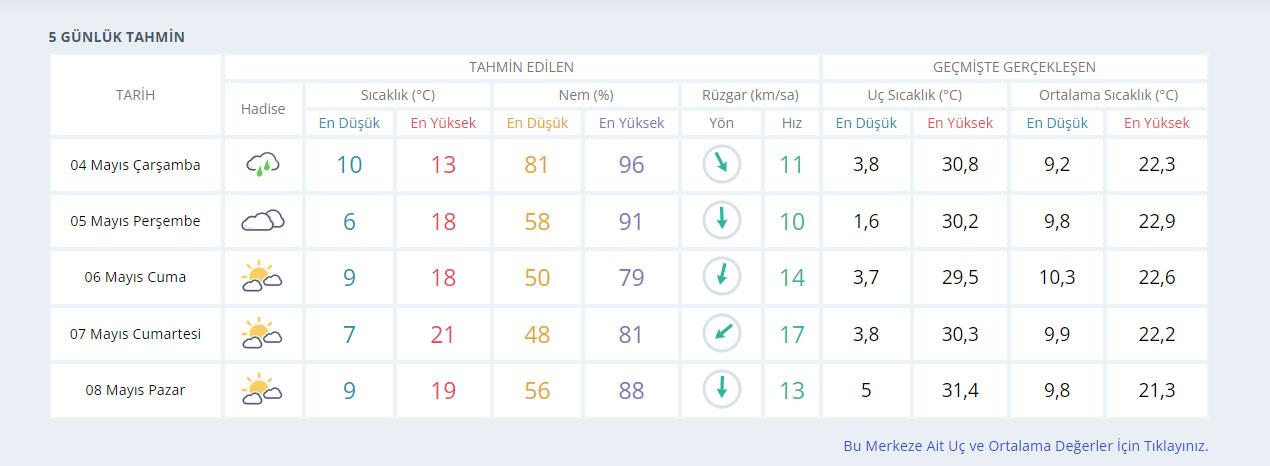Screen dimensions: 1270x466
Task: Click wind direction icon for 06 Mayıs Cuma
Action: (721, 277)
